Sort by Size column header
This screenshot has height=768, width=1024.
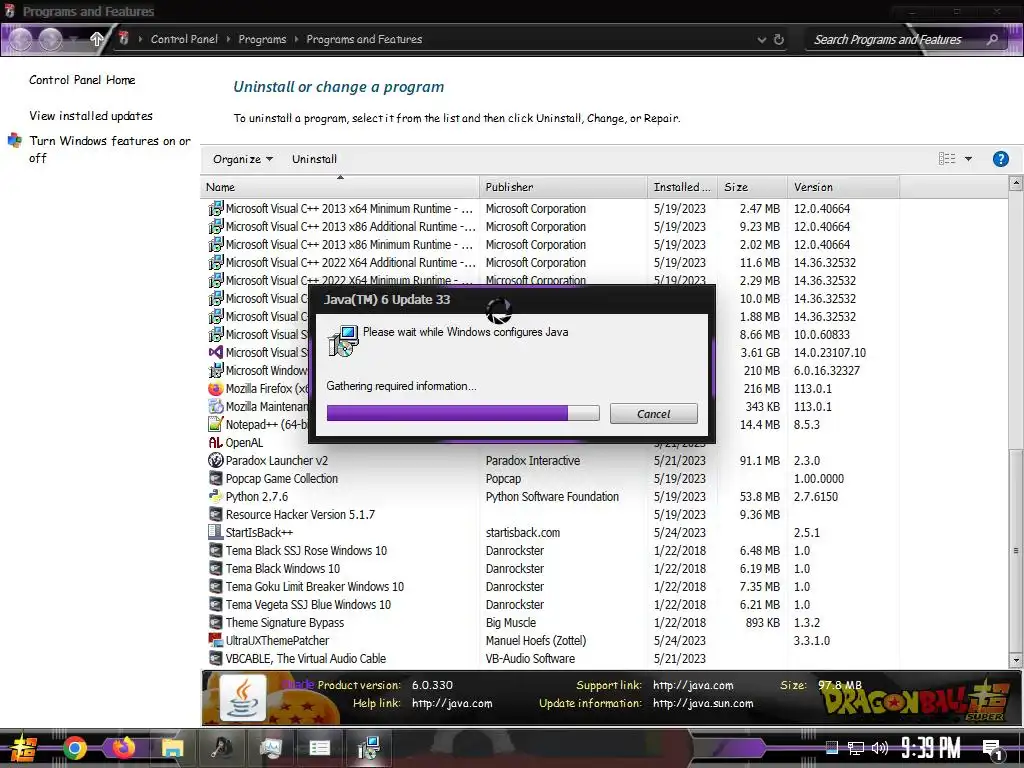(752, 187)
